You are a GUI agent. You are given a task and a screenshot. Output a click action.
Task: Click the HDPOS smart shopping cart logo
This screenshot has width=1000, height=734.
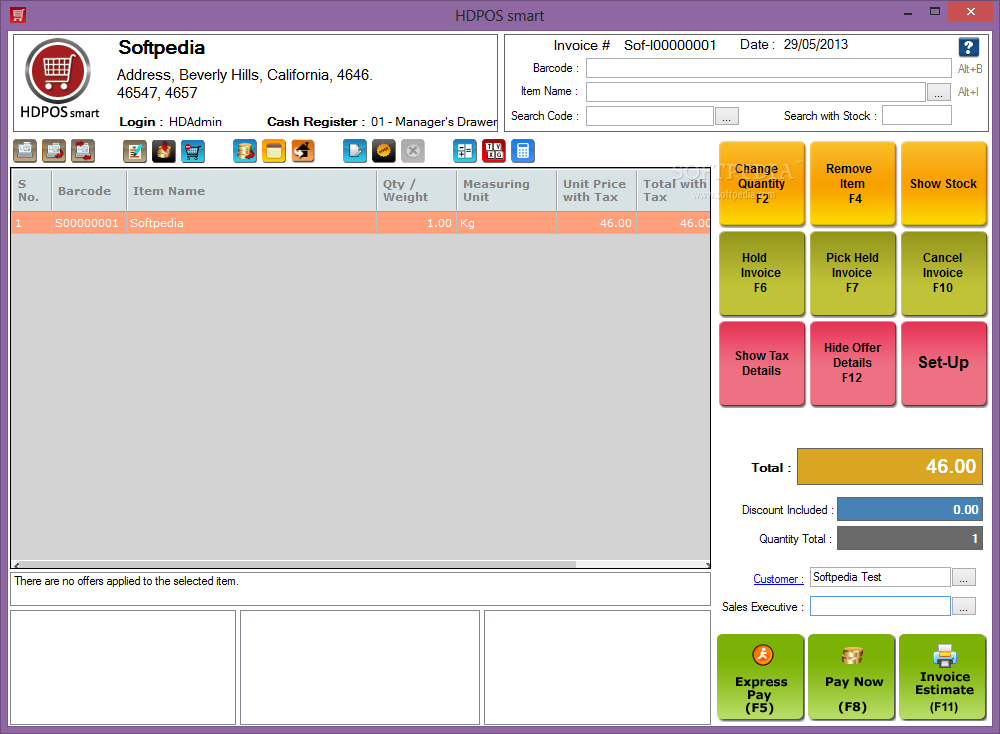[58, 71]
